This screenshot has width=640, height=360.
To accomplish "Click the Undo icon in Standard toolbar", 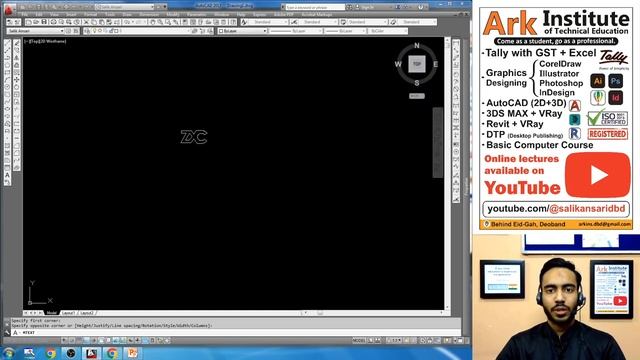I will [127, 22].
